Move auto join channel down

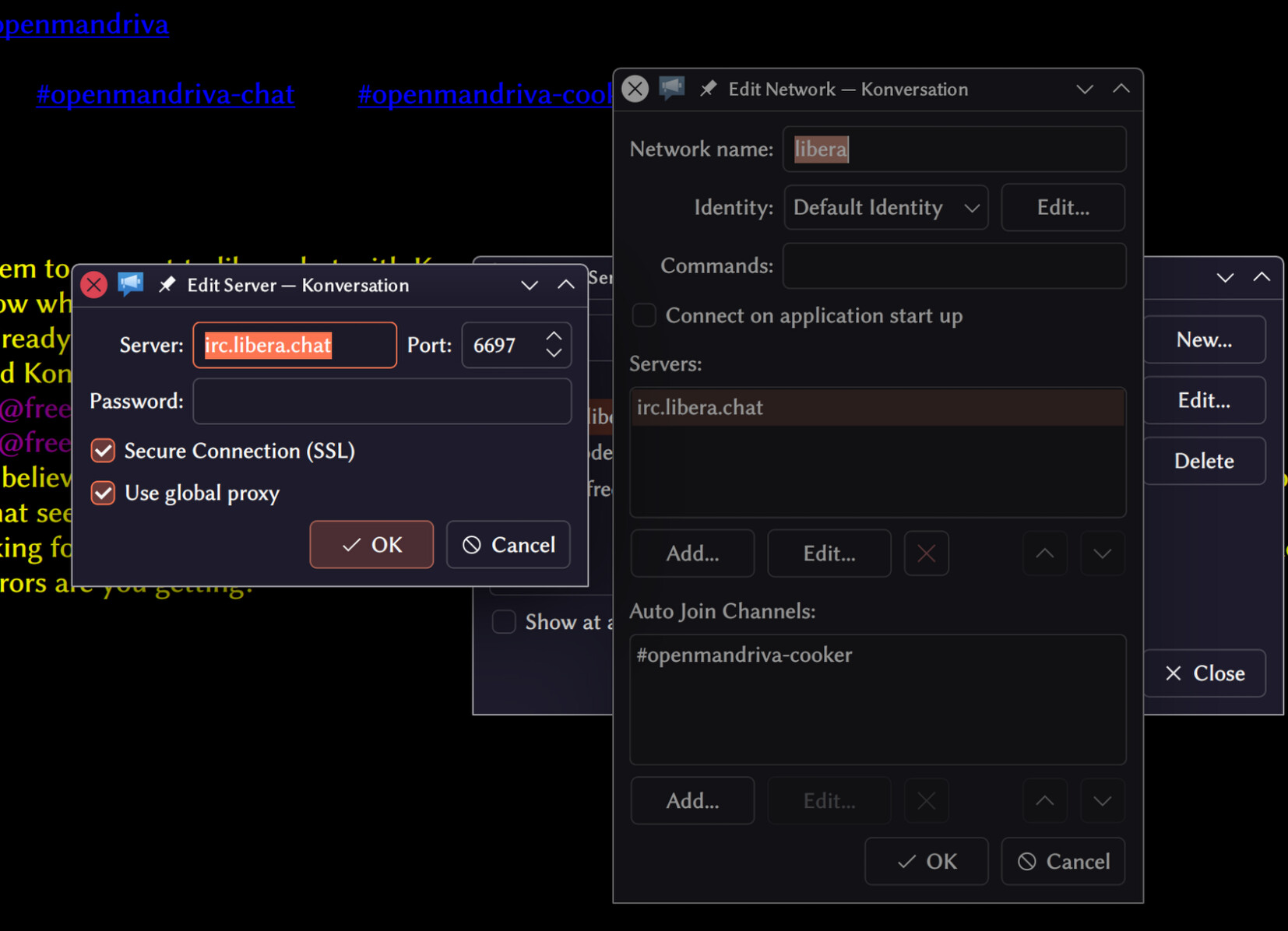1102,800
